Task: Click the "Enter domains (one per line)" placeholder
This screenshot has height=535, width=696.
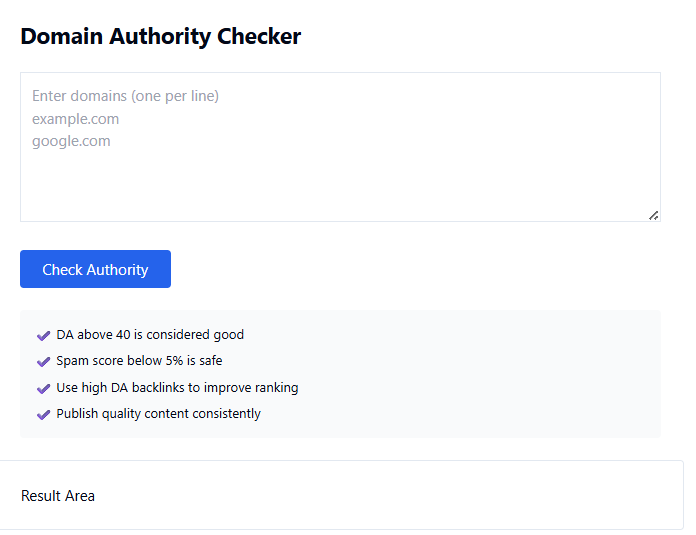Action: coord(125,96)
